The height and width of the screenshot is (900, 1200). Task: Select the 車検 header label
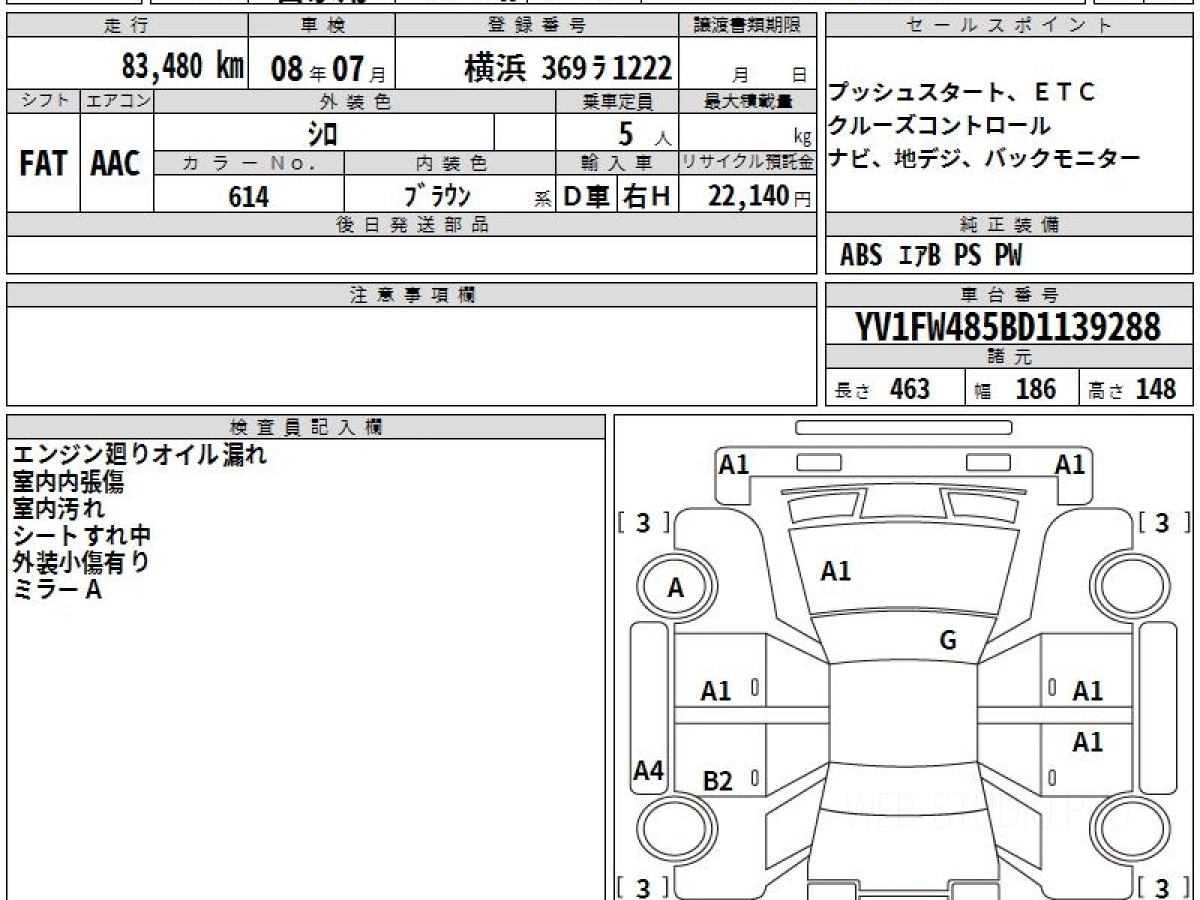coord(322,26)
